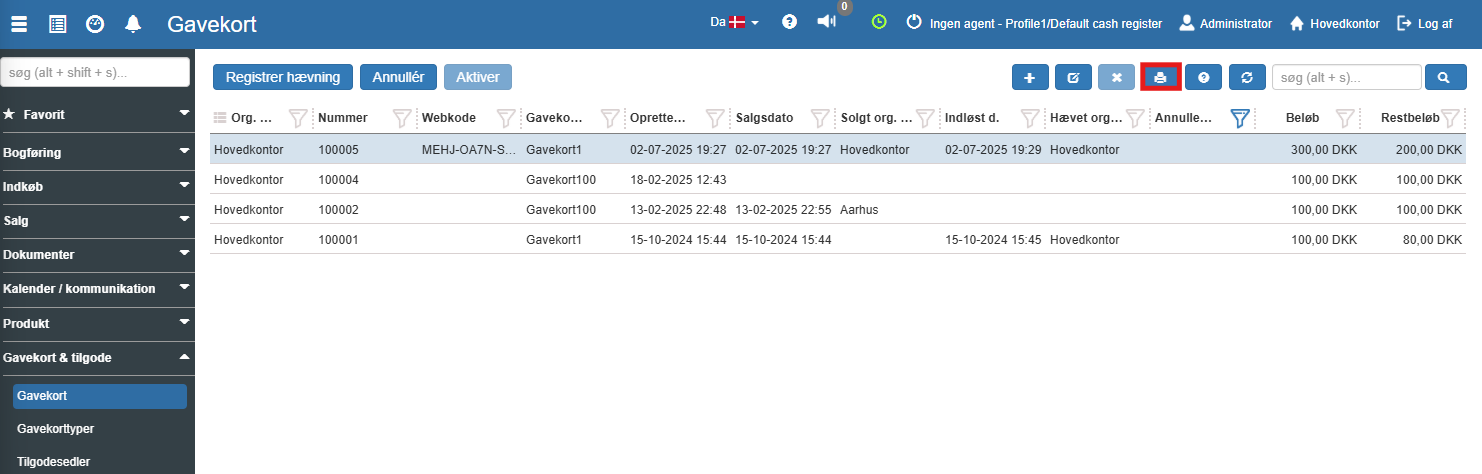Expand the Dokumenter sidebar section

(97, 254)
